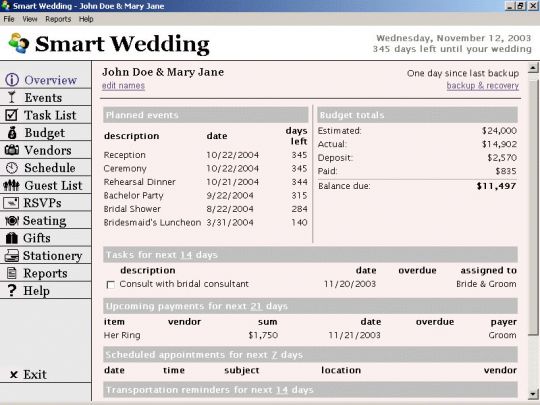Click the scrollbar down arrow
This screenshot has height=405, width=540.
(533, 394)
